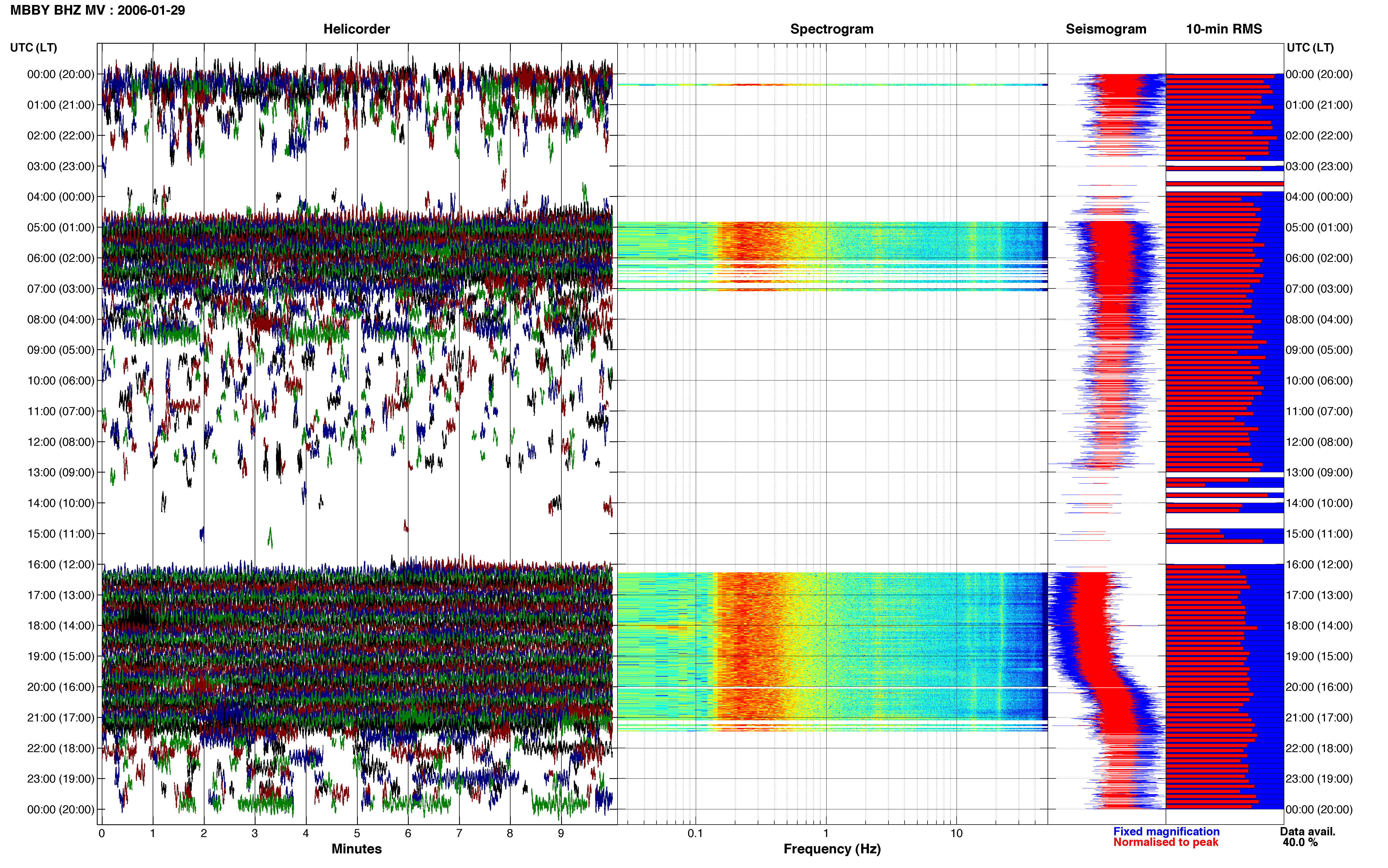
Task: Click '12:00 (08:00)' on the Helicorder time axis
Action: point(61,442)
